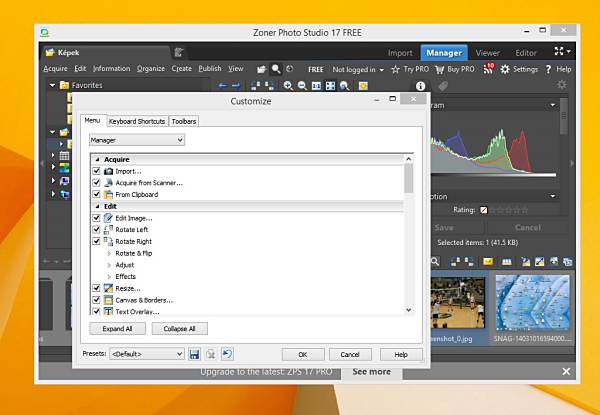The image size is (600, 415).
Task: Click the rating stars beside Rating
Action: point(509,210)
